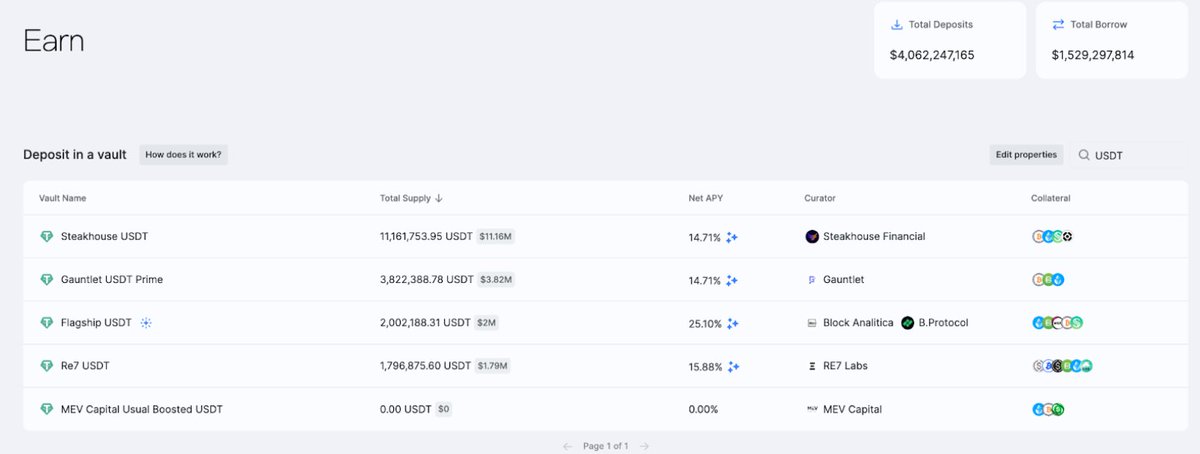Click the badge icon next to Flagship USDT
Image resolution: width=1200 pixels, height=454 pixels.
pyautogui.click(x=146, y=323)
